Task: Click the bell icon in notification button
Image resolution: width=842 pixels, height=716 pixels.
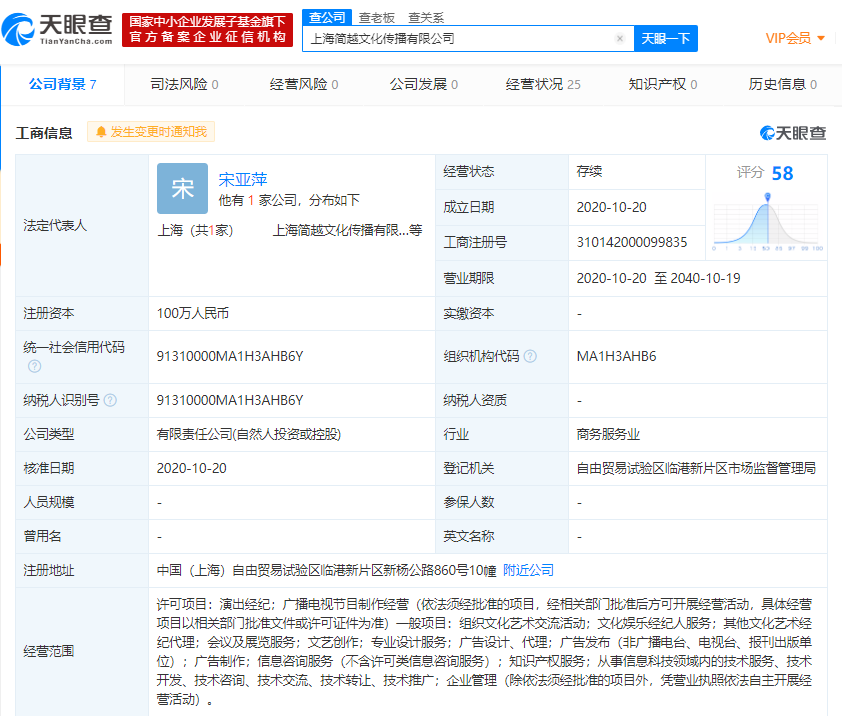Action: (100, 132)
